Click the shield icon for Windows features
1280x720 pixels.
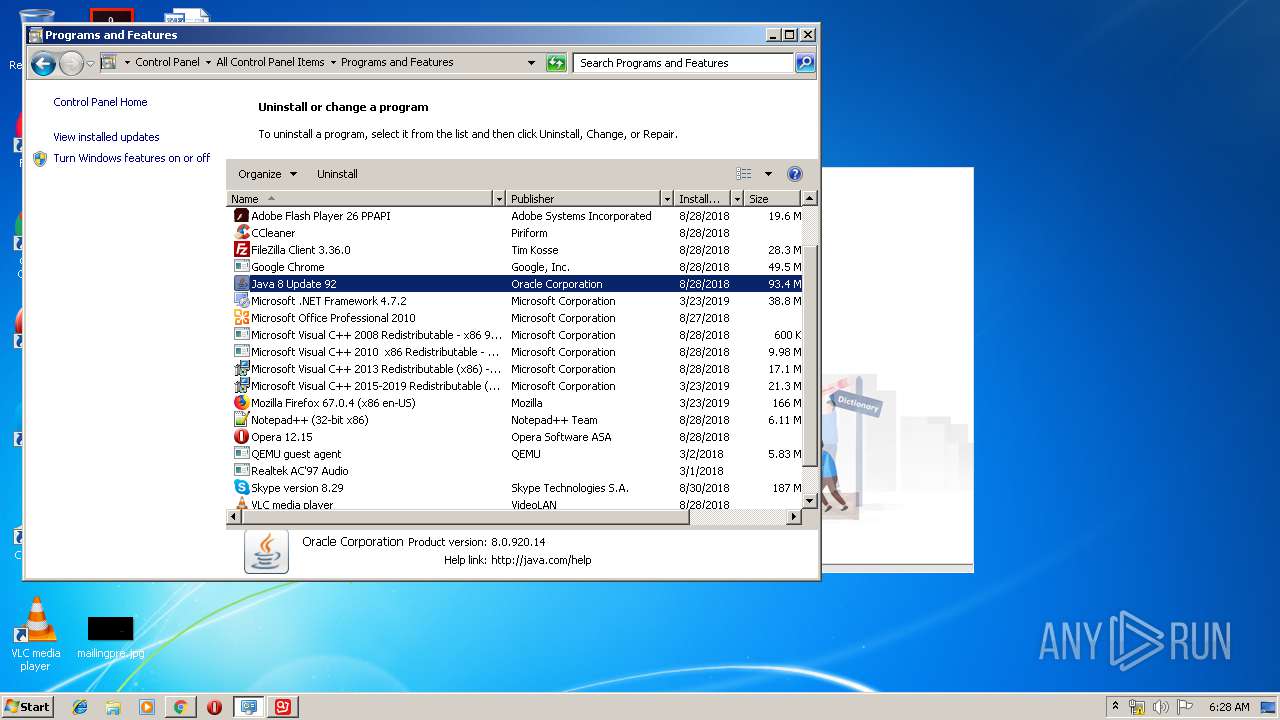(40, 158)
